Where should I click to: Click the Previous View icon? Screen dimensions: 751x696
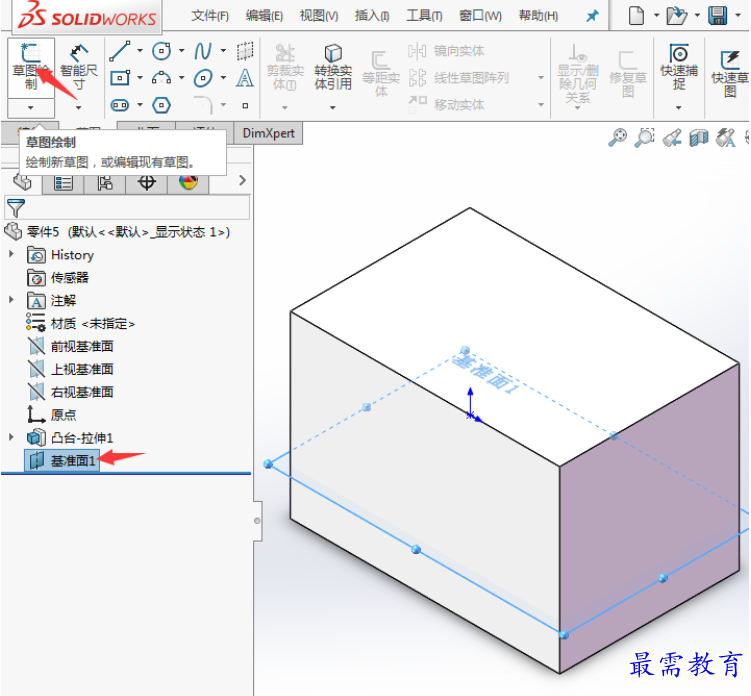[x=672, y=138]
